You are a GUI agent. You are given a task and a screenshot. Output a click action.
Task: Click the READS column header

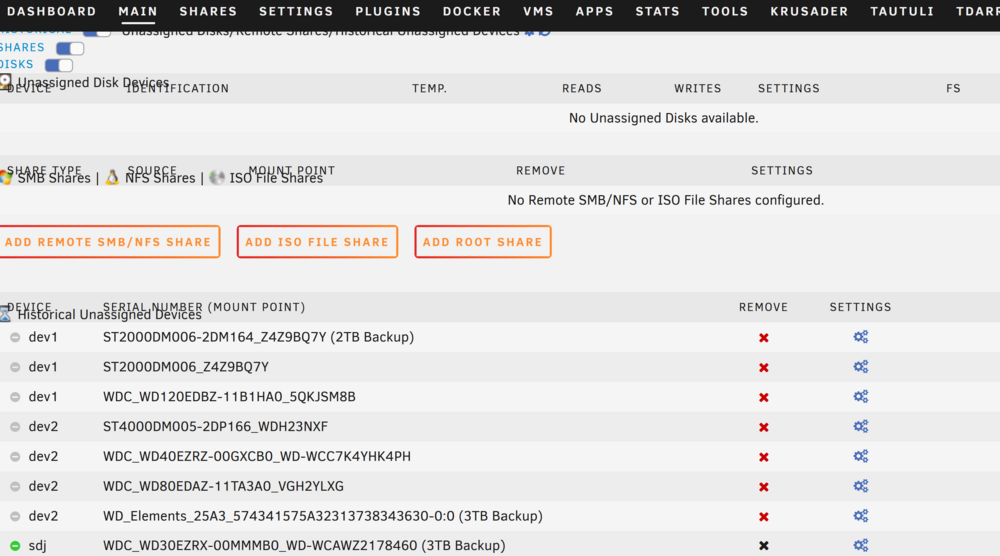coord(582,89)
